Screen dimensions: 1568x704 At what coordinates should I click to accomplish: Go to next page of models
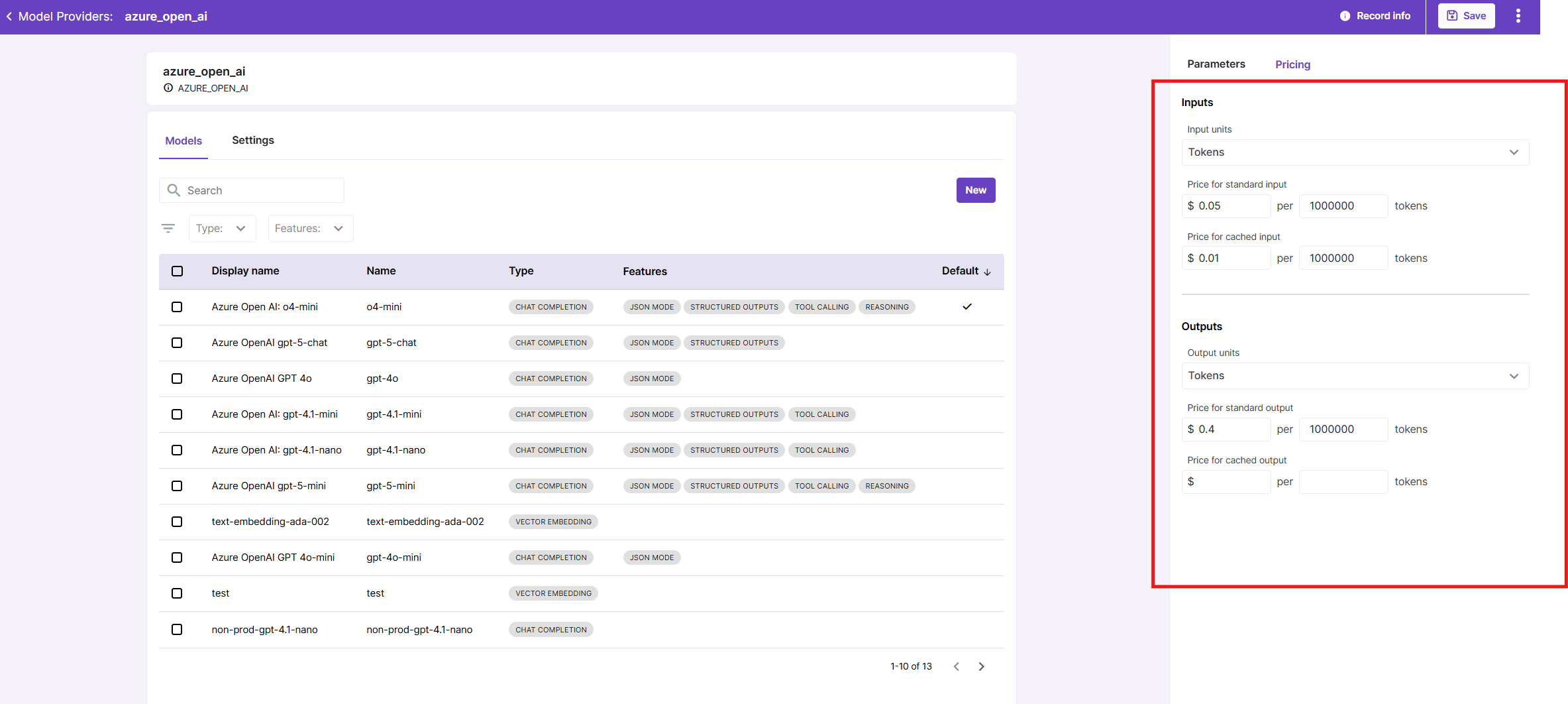coord(981,667)
